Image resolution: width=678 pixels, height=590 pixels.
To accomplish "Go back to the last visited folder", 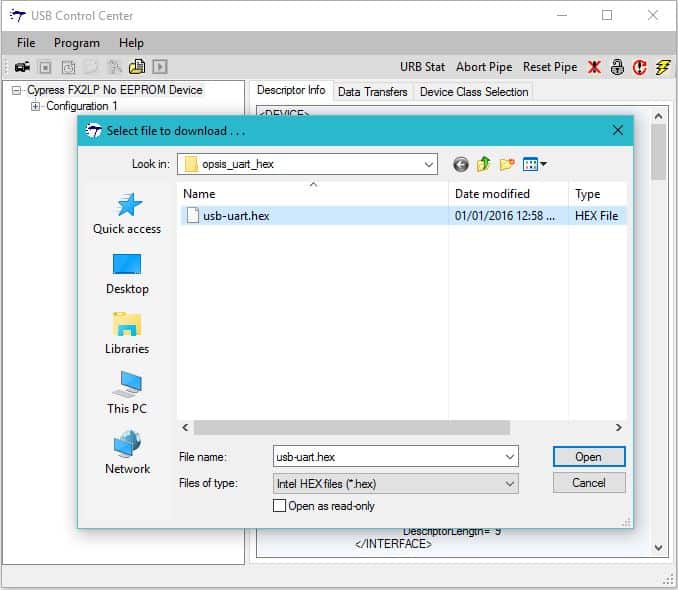I will tap(461, 164).
